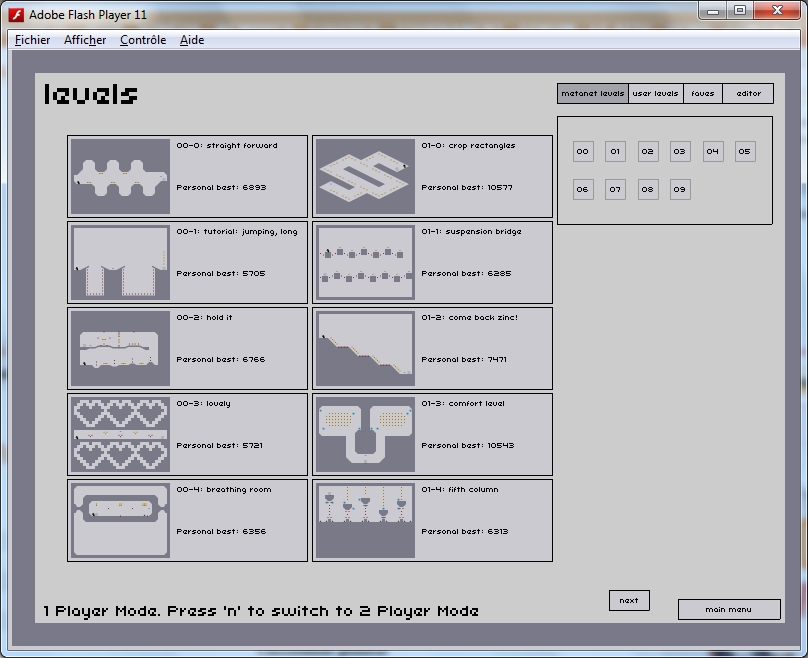Select episode 00 box
Image resolution: width=808 pixels, height=658 pixels.
(583, 152)
